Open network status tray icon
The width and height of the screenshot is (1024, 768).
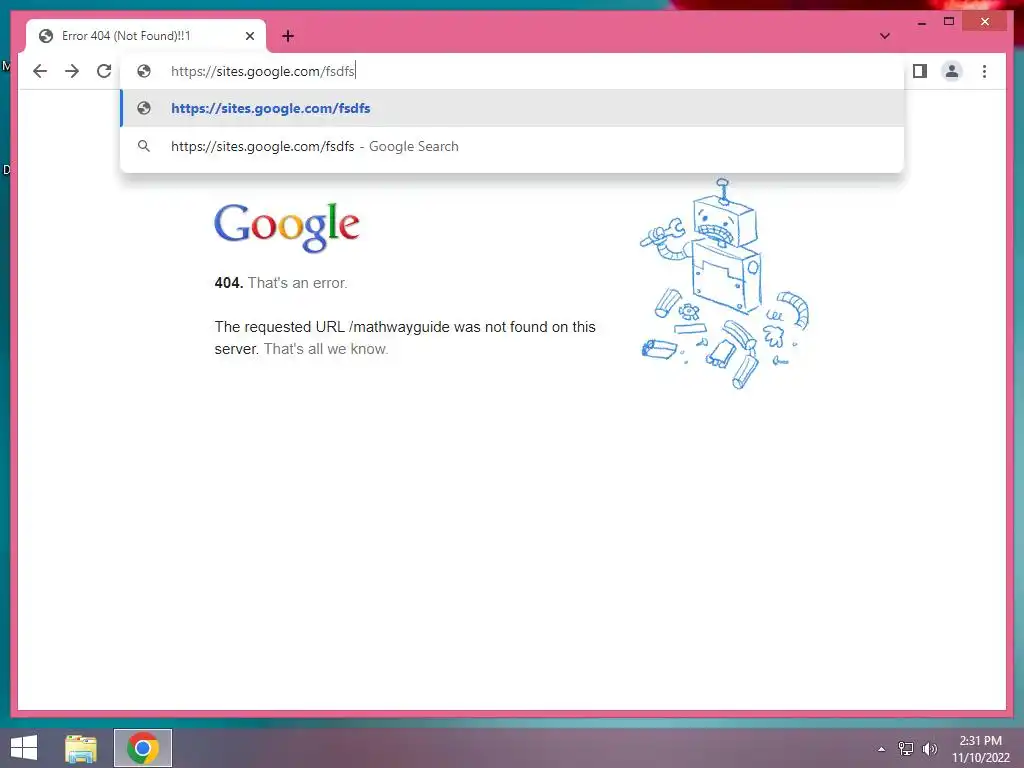[906, 749]
